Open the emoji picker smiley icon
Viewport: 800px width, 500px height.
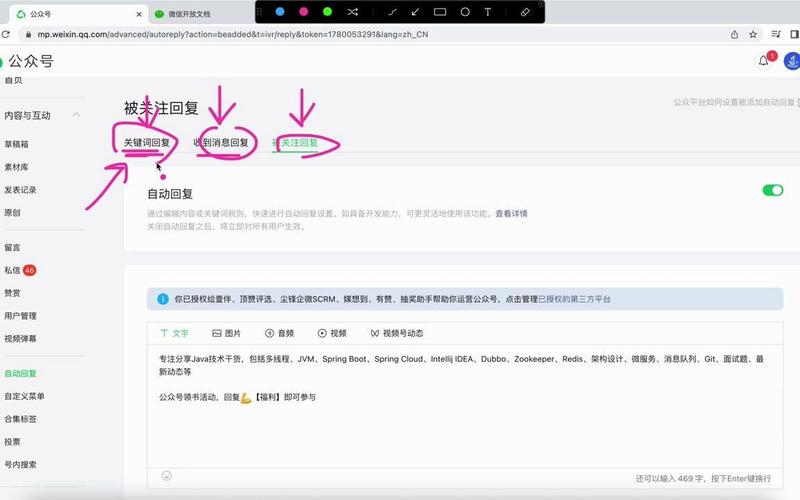tap(166, 476)
